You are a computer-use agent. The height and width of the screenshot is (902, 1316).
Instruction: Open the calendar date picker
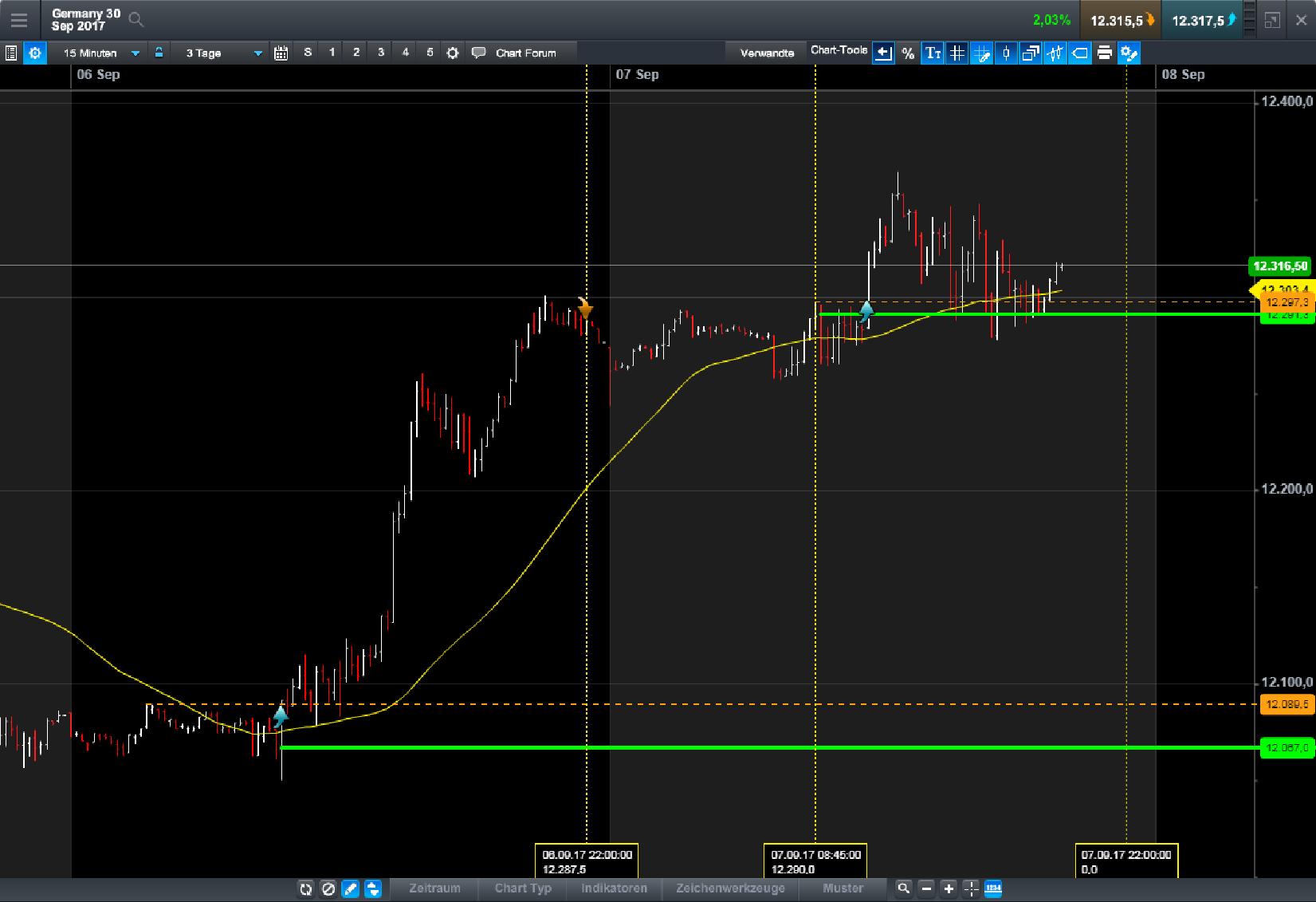(281, 53)
